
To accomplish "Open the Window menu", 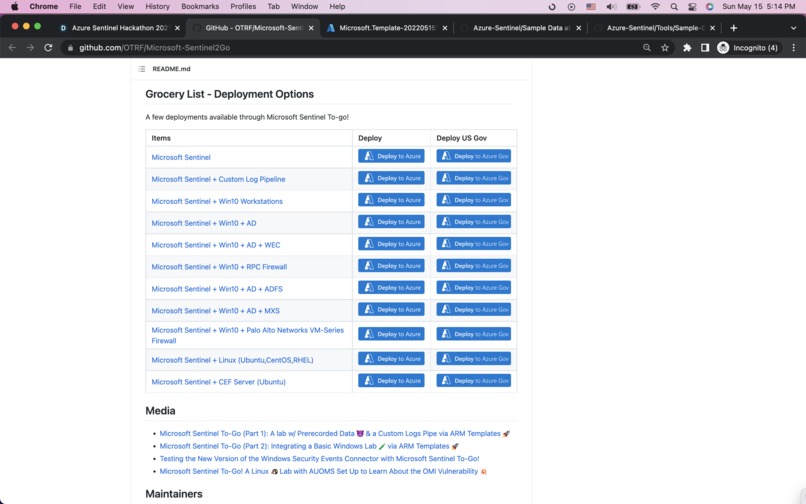I will [304, 7].
